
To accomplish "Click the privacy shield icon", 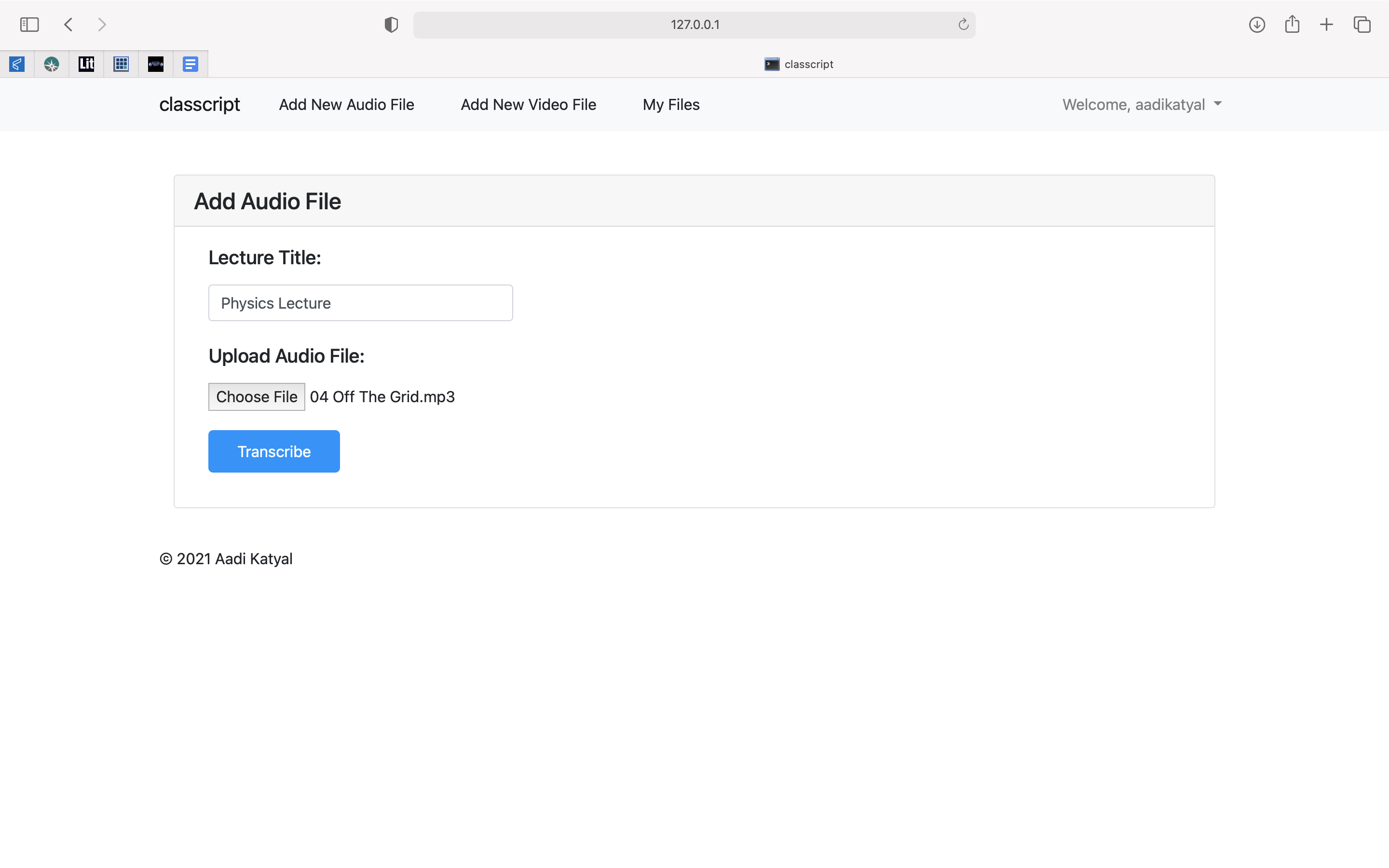I will (x=391, y=25).
